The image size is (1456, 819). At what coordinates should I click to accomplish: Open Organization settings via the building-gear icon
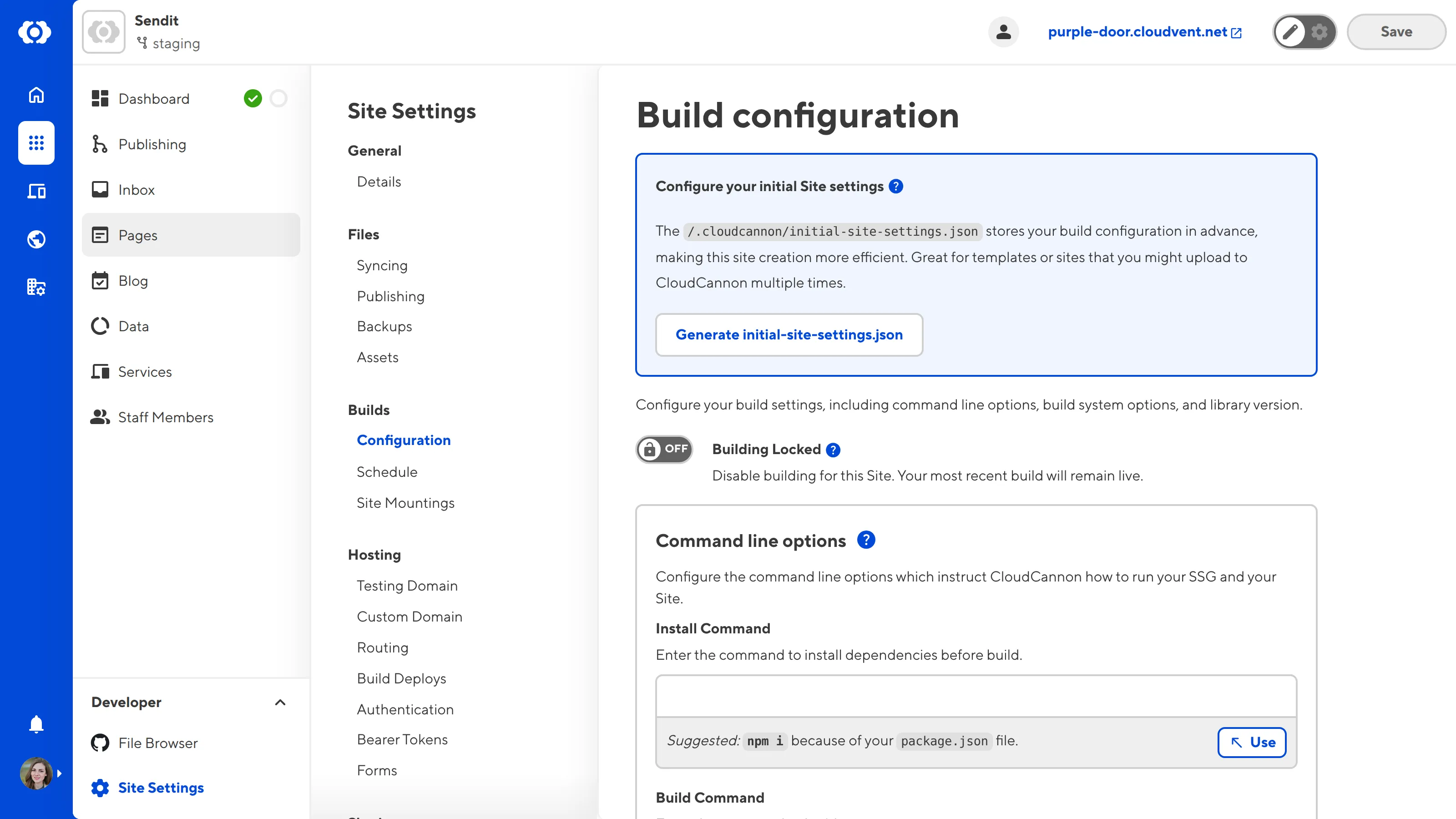[35, 287]
